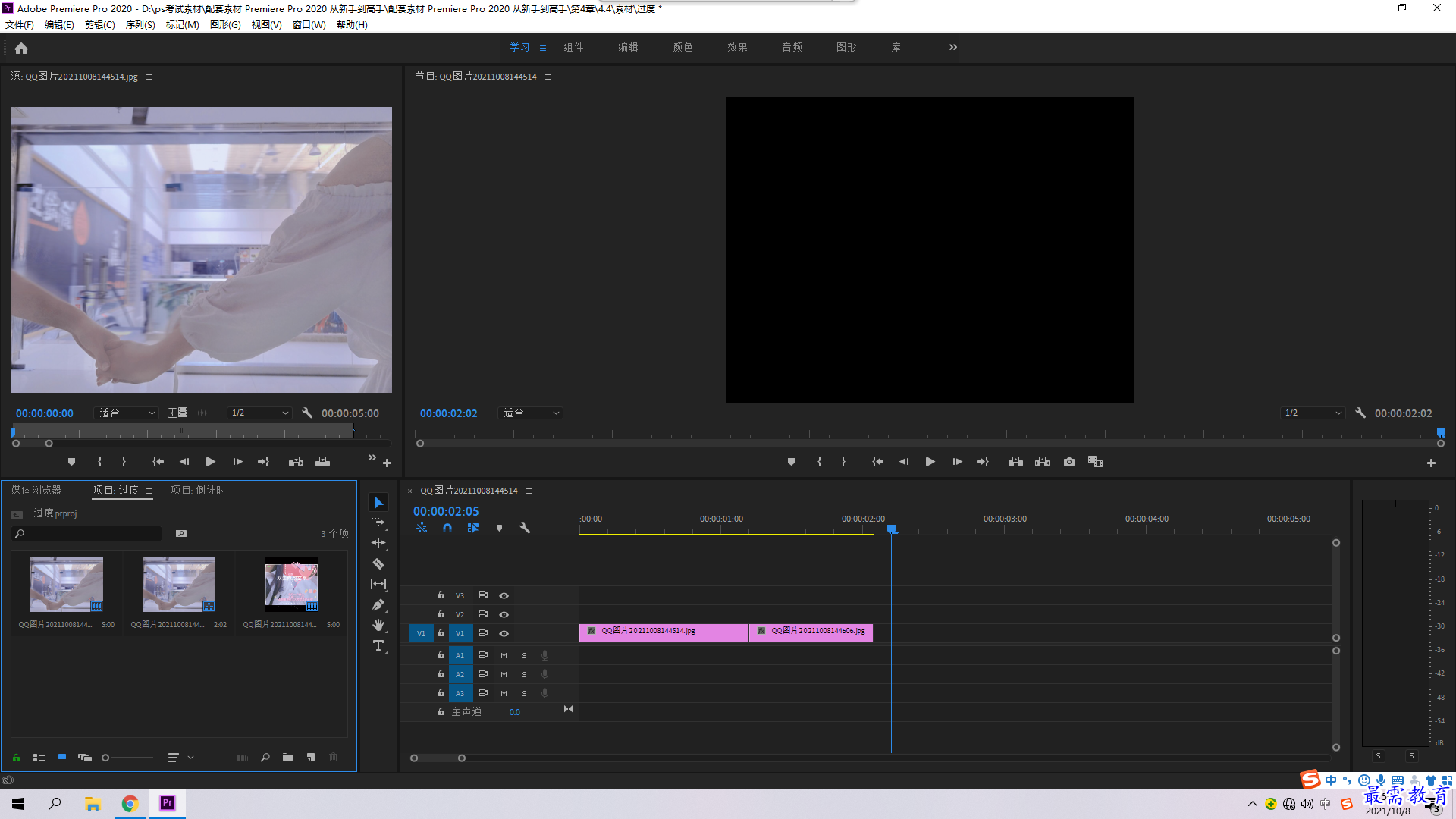Select the QQ图片20211008144606.jpg timeline clip

click(x=811, y=633)
